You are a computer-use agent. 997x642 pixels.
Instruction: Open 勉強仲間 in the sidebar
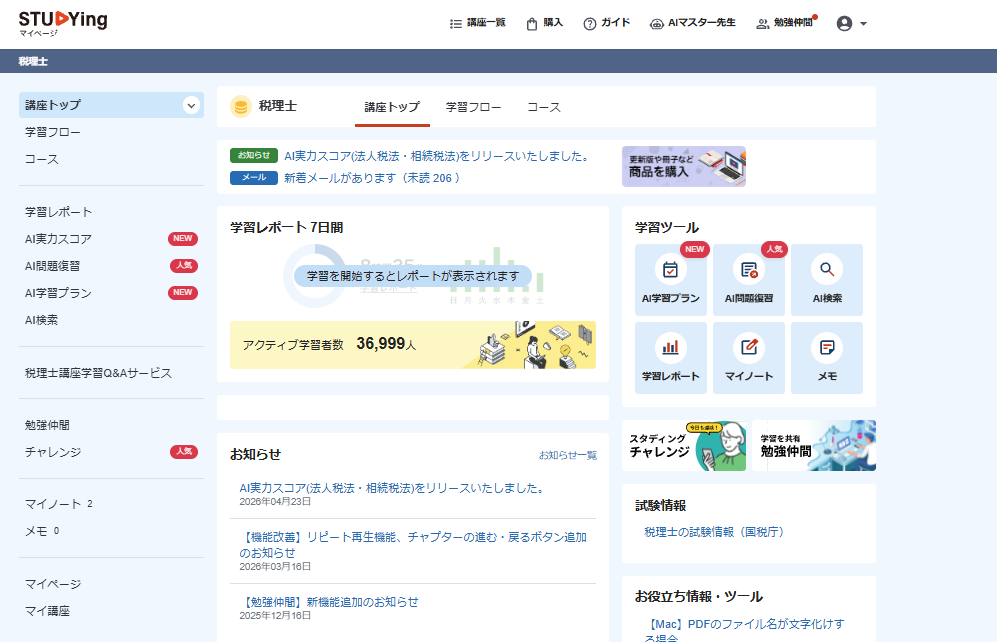coord(47,425)
